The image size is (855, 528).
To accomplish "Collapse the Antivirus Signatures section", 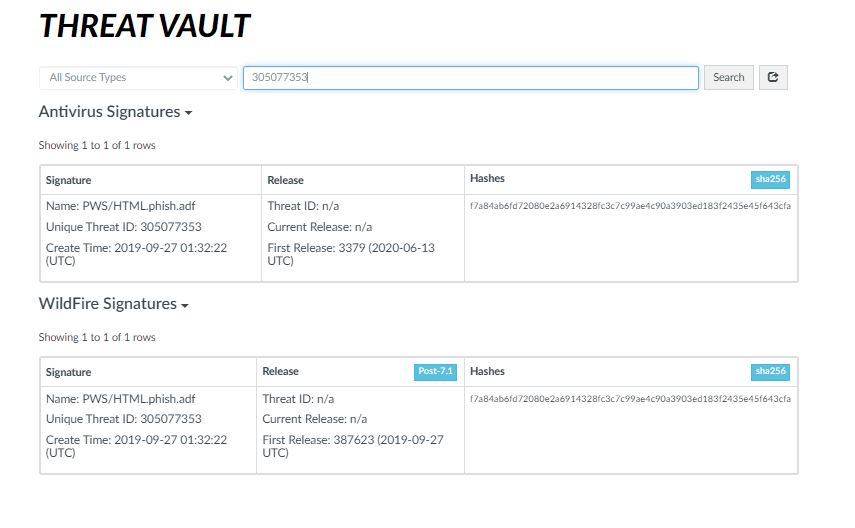I will [x=115, y=112].
